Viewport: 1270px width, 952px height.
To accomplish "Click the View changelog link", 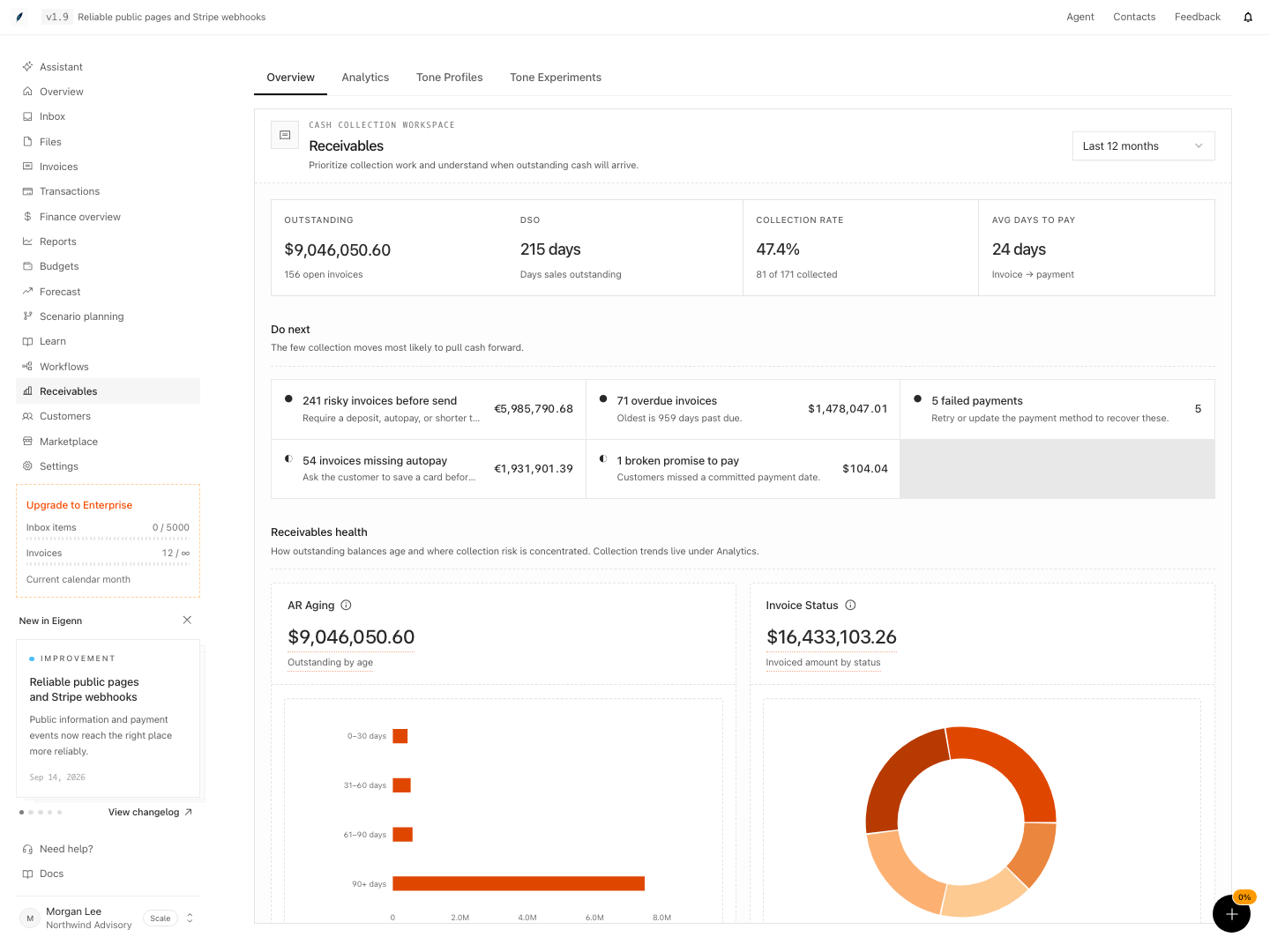I will point(150,813).
